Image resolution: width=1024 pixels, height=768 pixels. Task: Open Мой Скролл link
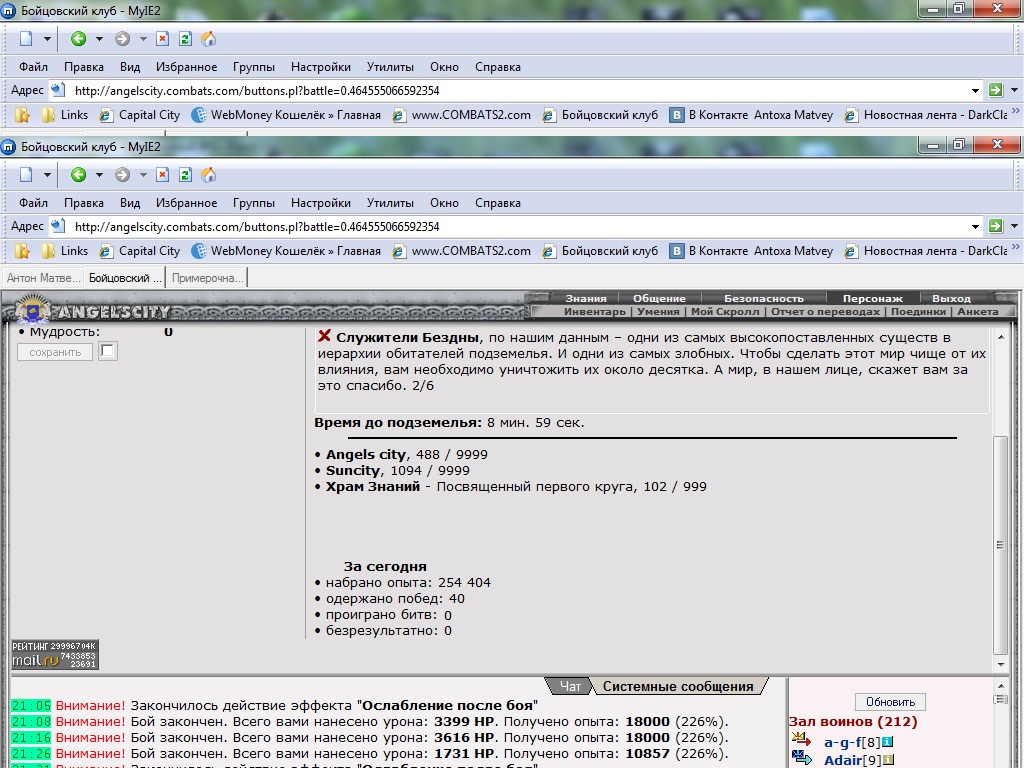pyautogui.click(x=725, y=312)
